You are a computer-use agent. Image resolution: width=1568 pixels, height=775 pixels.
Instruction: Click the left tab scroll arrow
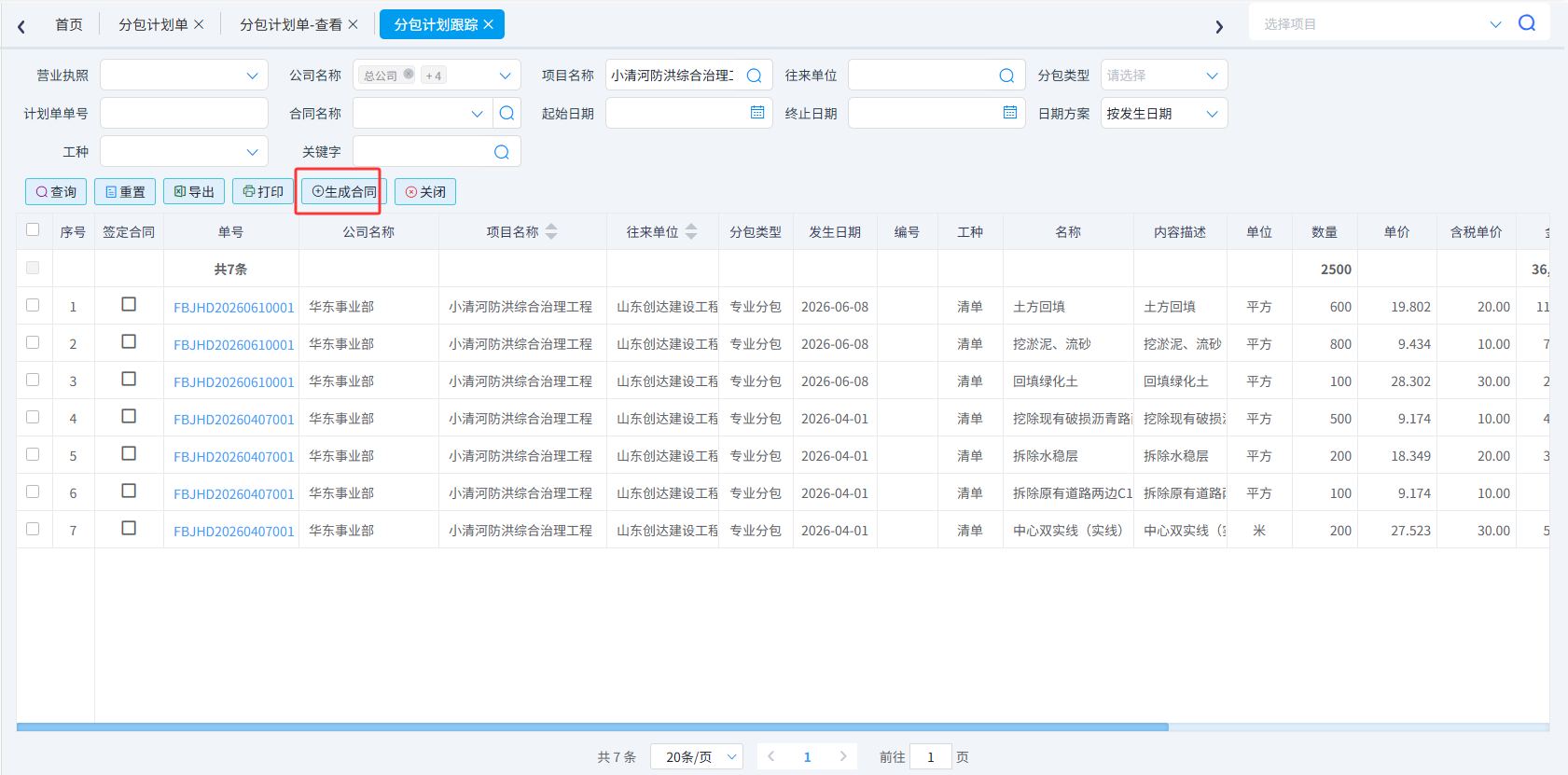tap(21, 26)
